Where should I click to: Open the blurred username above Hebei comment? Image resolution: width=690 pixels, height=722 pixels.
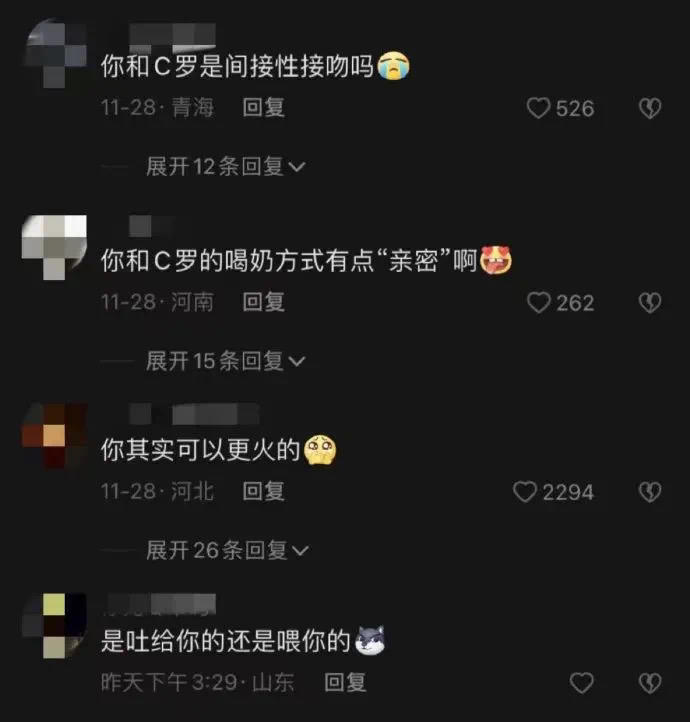click(x=194, y=414)
